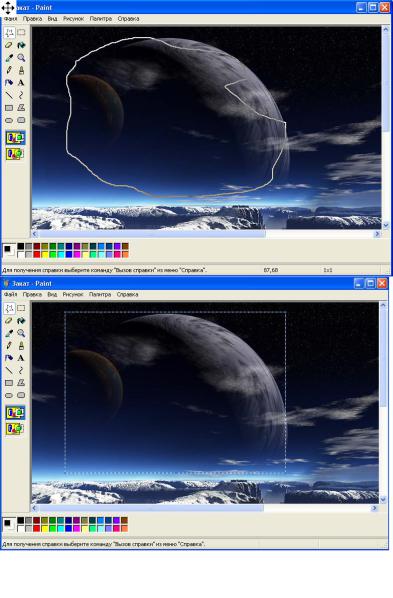
Task: Select the Brush tool in lower Paint window
Action: 21,345
